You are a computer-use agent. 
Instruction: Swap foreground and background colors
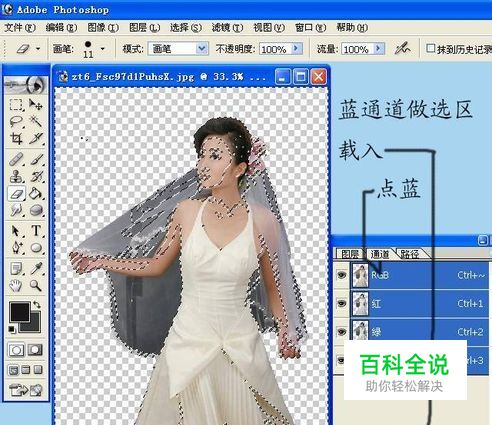(37, 304)
